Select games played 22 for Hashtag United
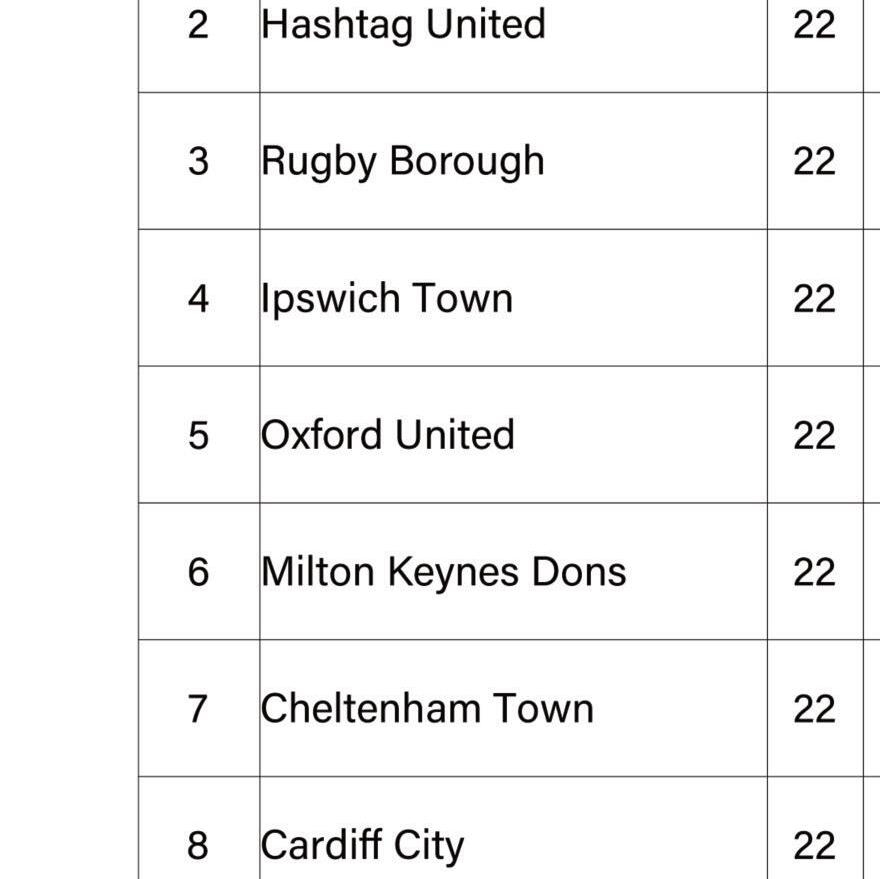This screenshot has width=880, height=879. click(814, 25)
